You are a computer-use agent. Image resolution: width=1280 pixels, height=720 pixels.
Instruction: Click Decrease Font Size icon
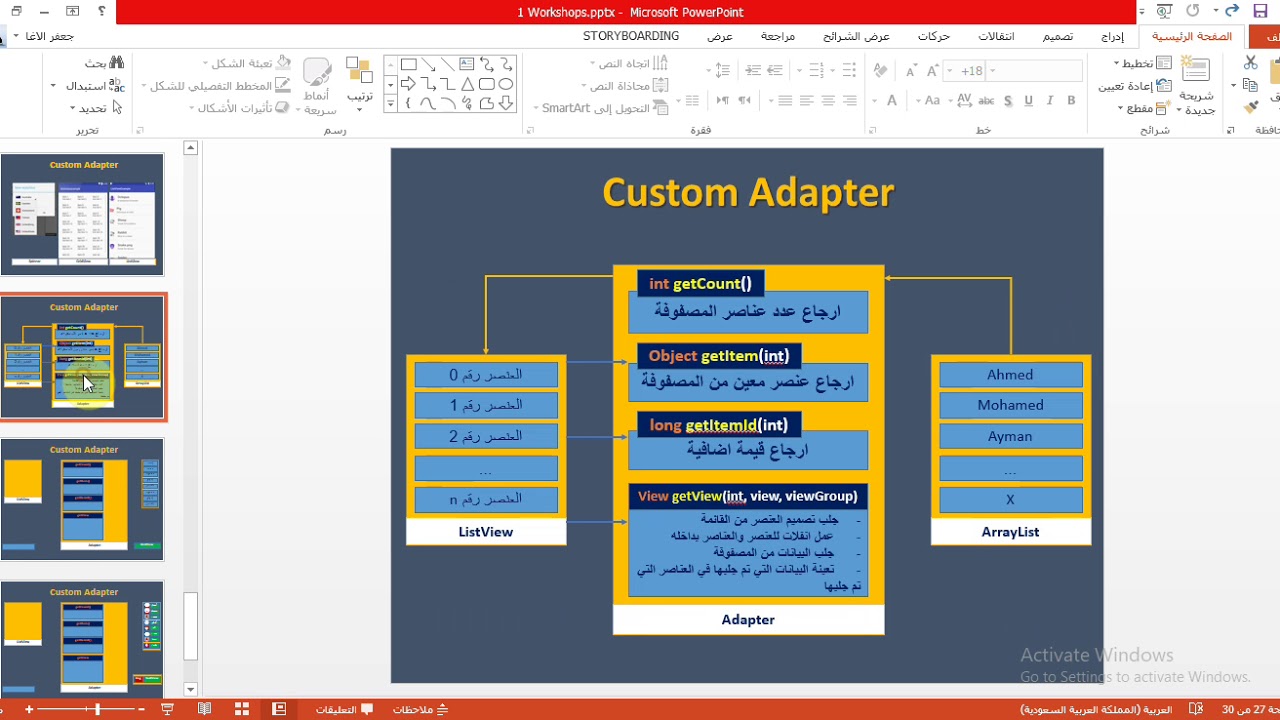pyautogui.click(x=911, y=71)
